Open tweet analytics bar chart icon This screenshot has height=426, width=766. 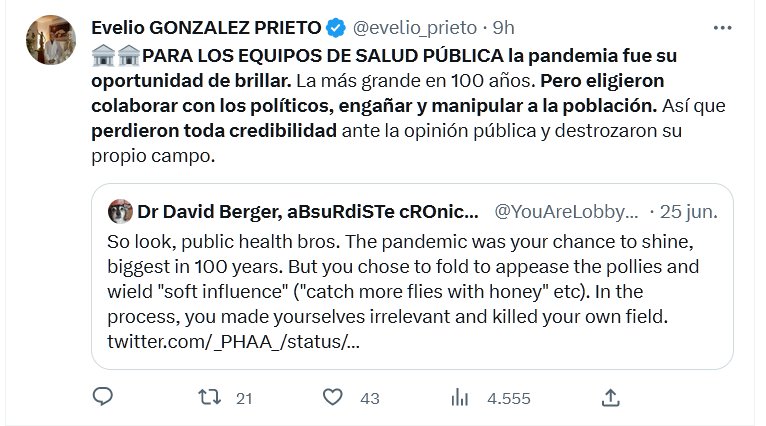[460, 398]
